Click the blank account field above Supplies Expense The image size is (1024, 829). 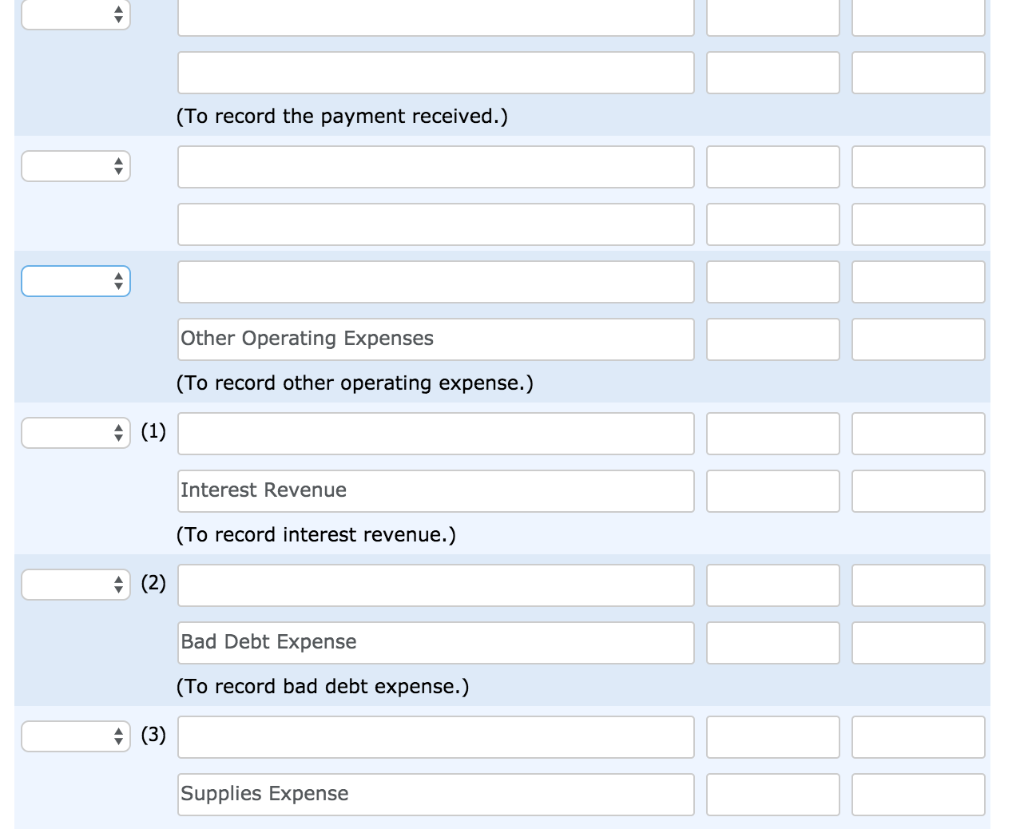pos(436,736)
